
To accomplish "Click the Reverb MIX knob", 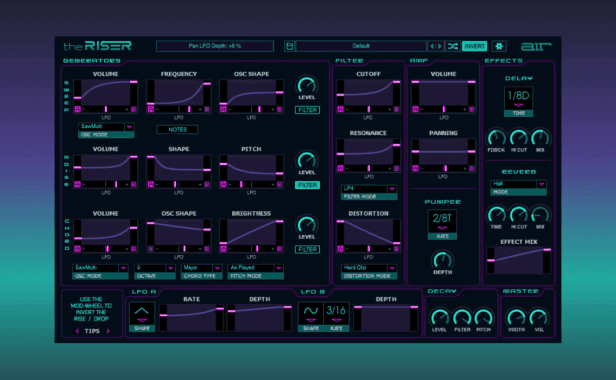I will point(541,215).
